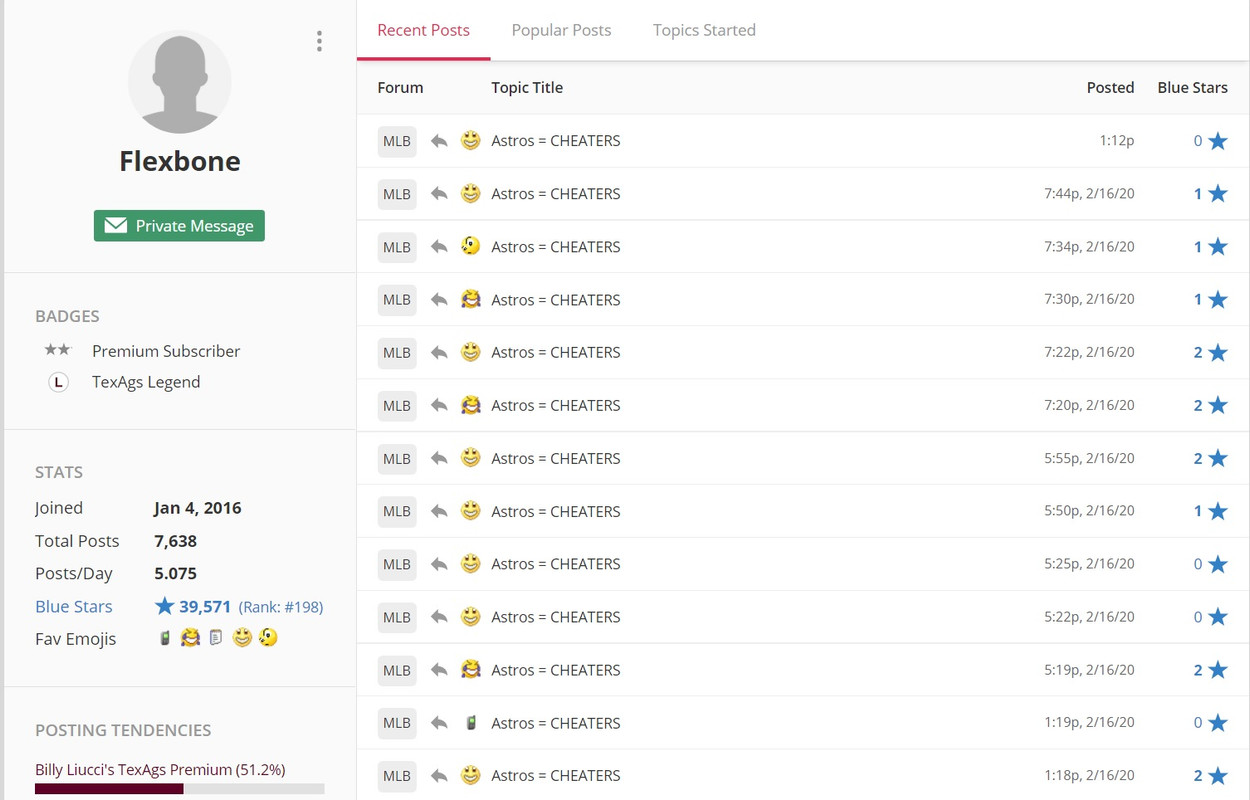The width and height of the screenshot is (1250, 800).
Task: Click the Rank #198 text
Action: [x=281, y=607]
